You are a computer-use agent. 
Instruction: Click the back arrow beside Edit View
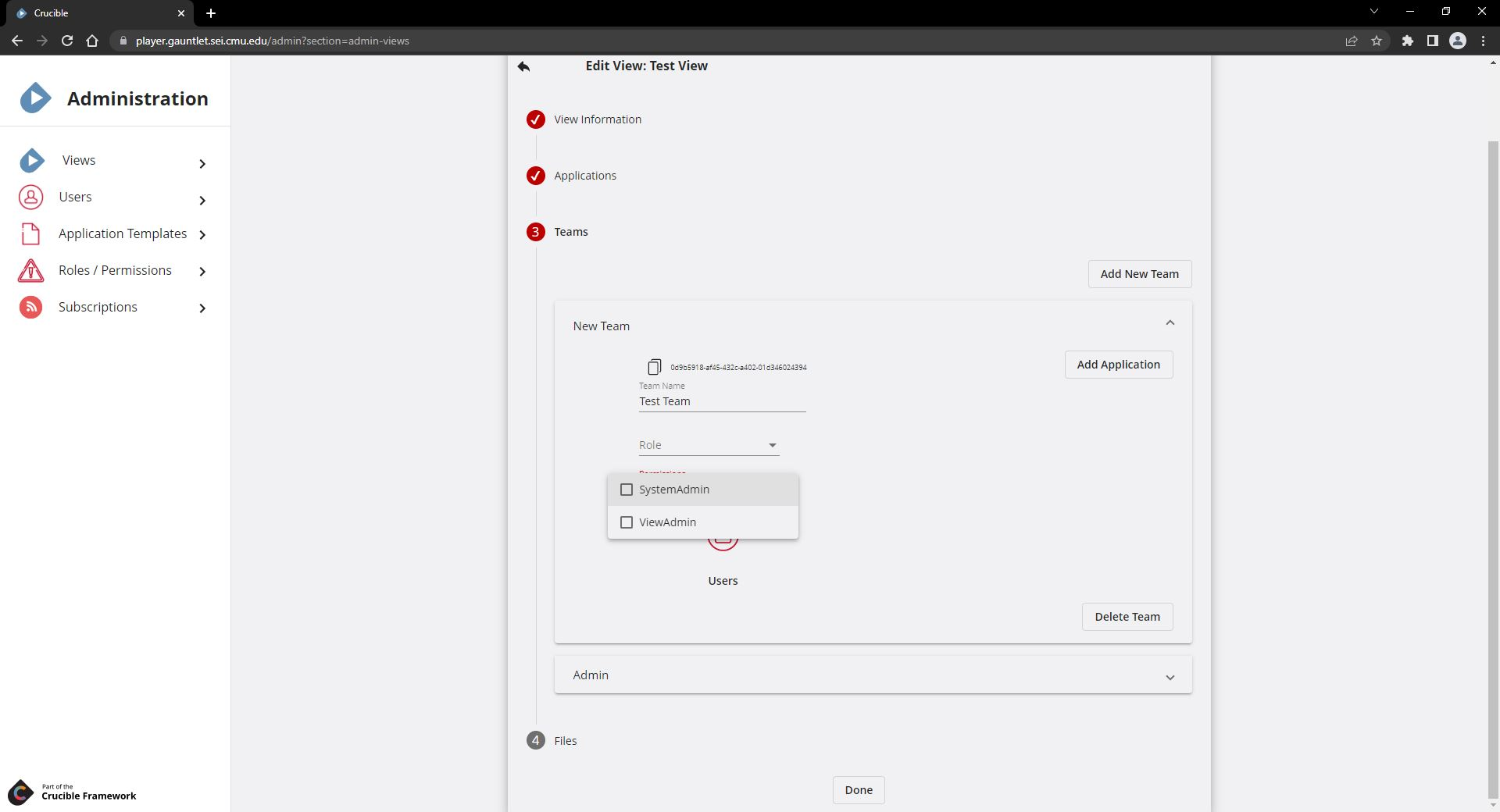[x=523, y=66]
